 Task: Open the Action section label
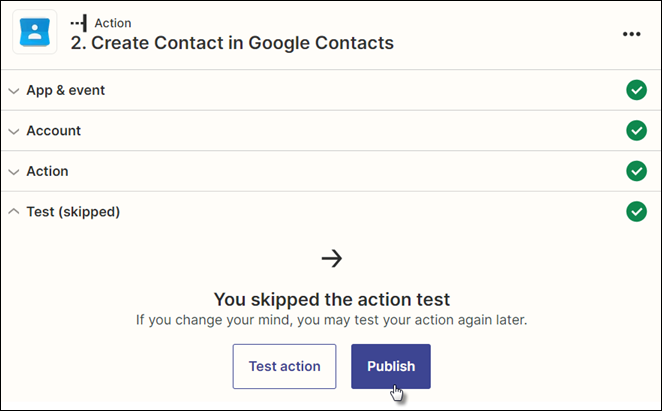click(x=47, y=171)
